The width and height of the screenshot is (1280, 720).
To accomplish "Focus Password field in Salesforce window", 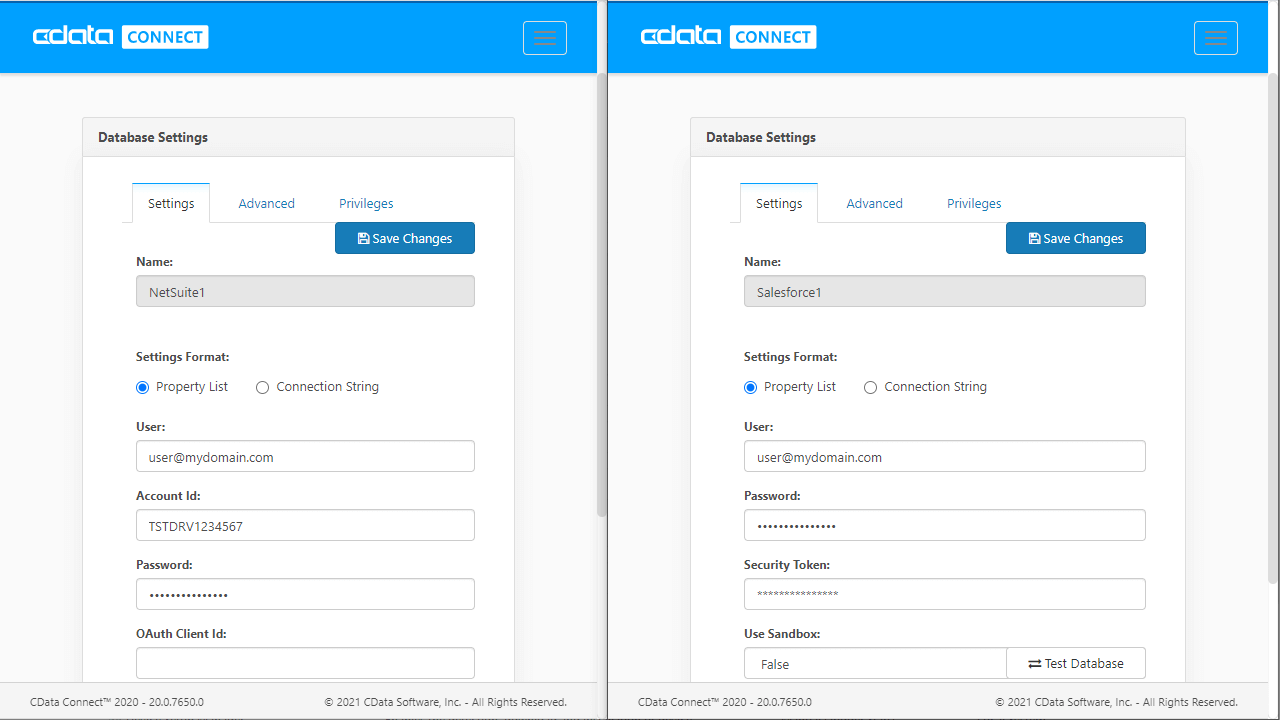I will 945,525.
